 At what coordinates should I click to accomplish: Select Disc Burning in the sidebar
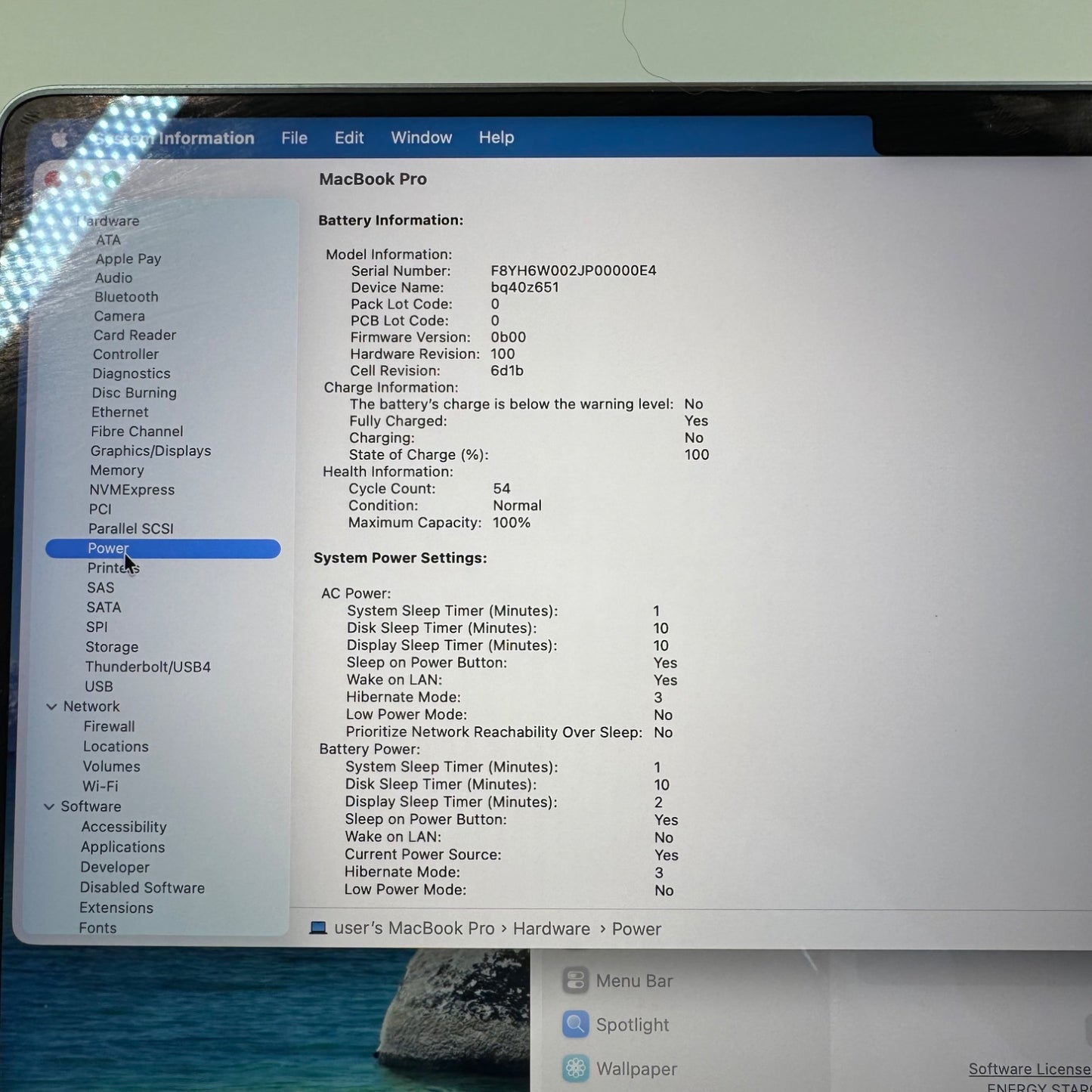(x=135, y=393)
